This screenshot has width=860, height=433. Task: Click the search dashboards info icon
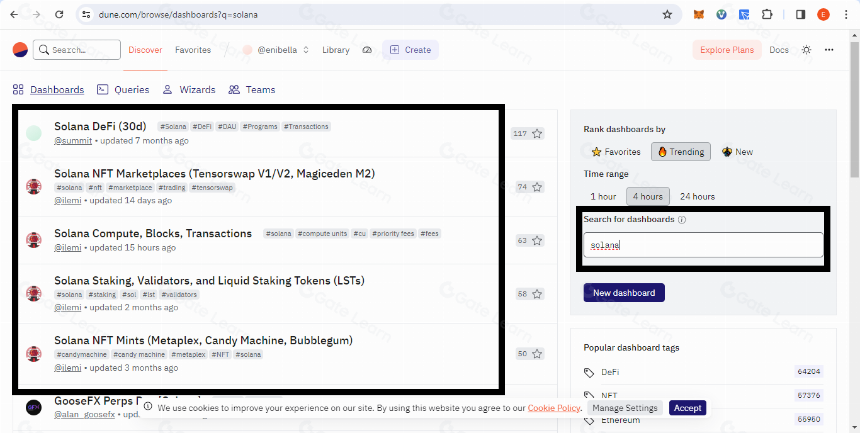point(682,220)
